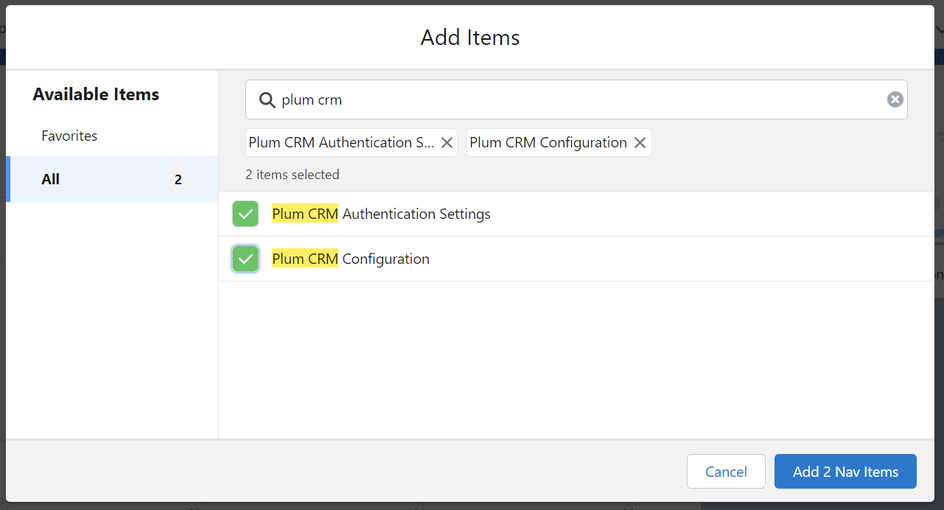Select the Plum CRM Authentication S... pill text
The width and height of the screenshot is (944, 510).
point(341,143)
